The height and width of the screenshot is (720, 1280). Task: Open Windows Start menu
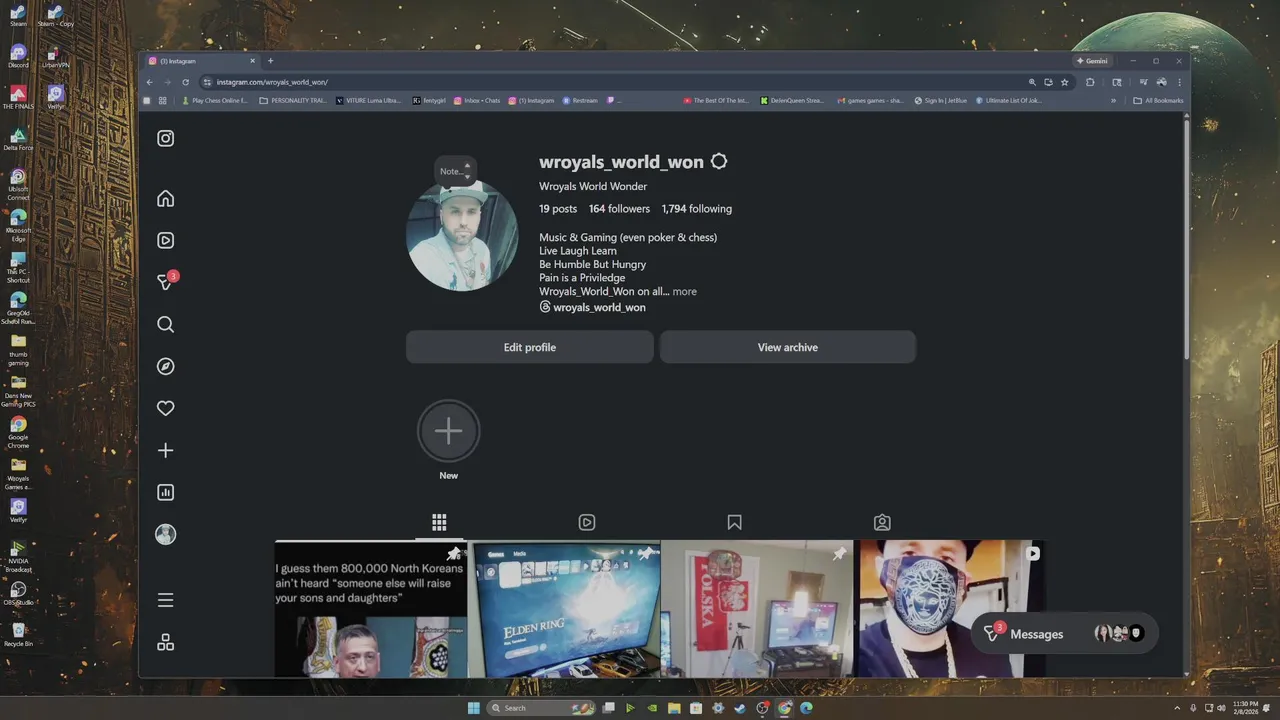pyautogui.click(x=473, y=708)
